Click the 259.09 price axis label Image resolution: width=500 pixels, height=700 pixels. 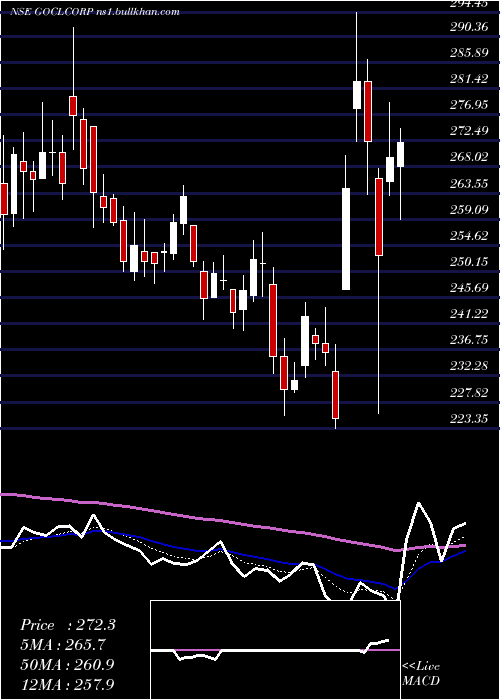click(469, 209)
